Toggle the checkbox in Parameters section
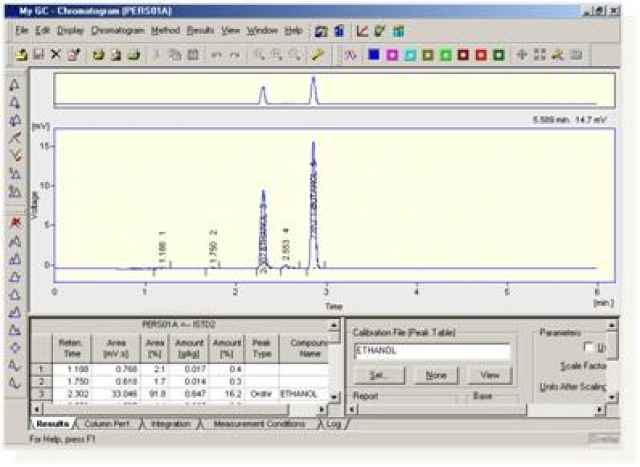 (588, 346)
